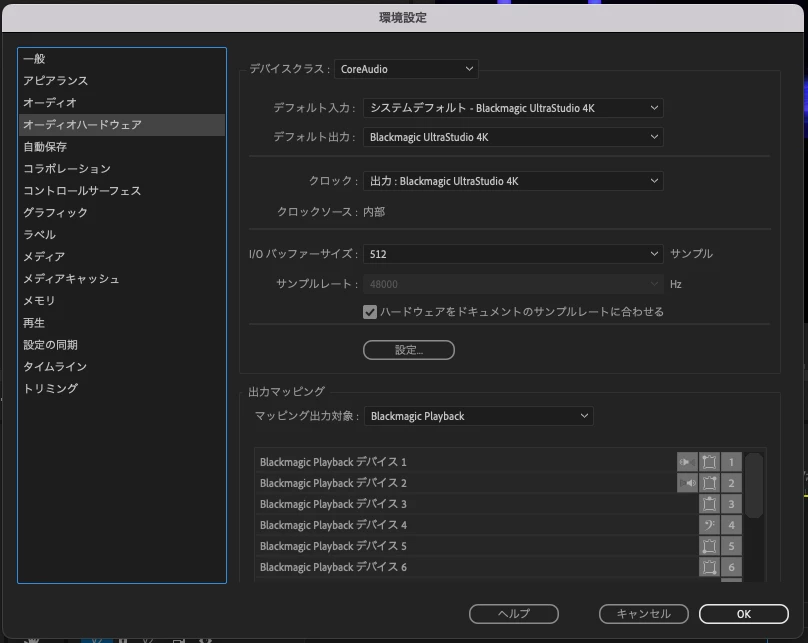Click the stereo right speaker icon on Device 2 row

[x=687, y=483]
